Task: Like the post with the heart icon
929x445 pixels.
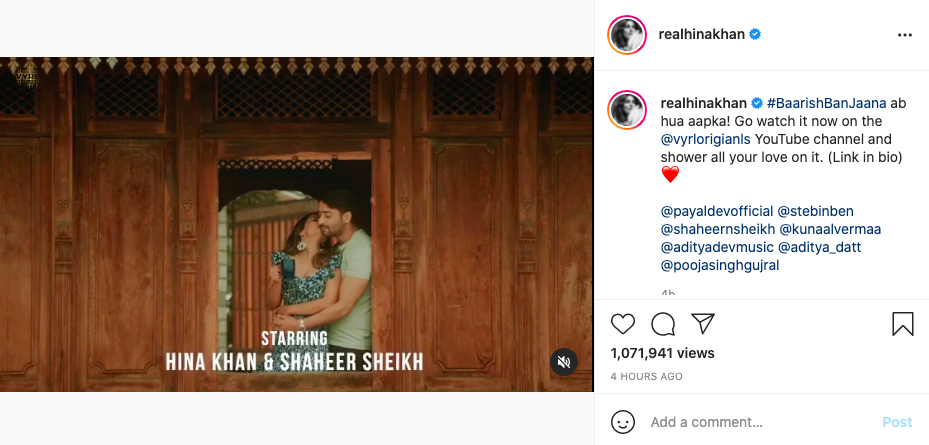Action: [x=623, y=324]
